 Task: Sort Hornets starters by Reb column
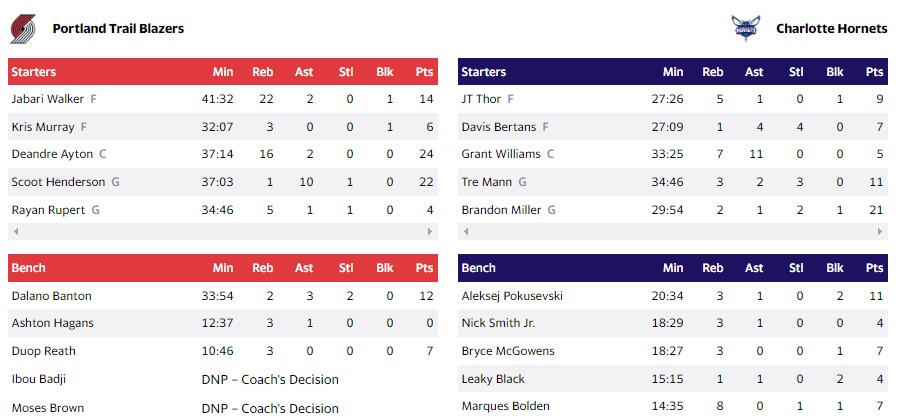(713, 72)
